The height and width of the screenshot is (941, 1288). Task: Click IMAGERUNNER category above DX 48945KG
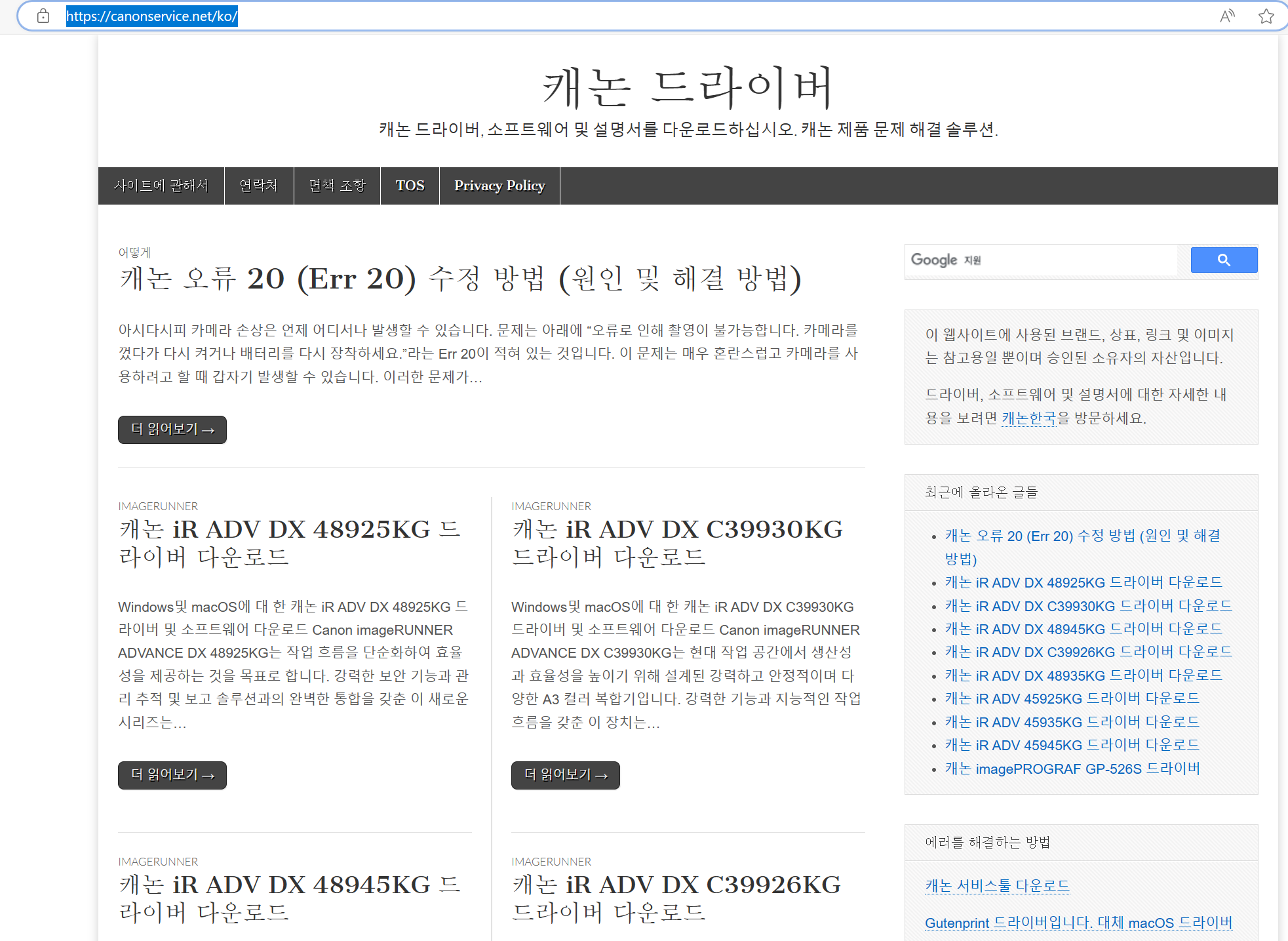click(x=158, y=862)
